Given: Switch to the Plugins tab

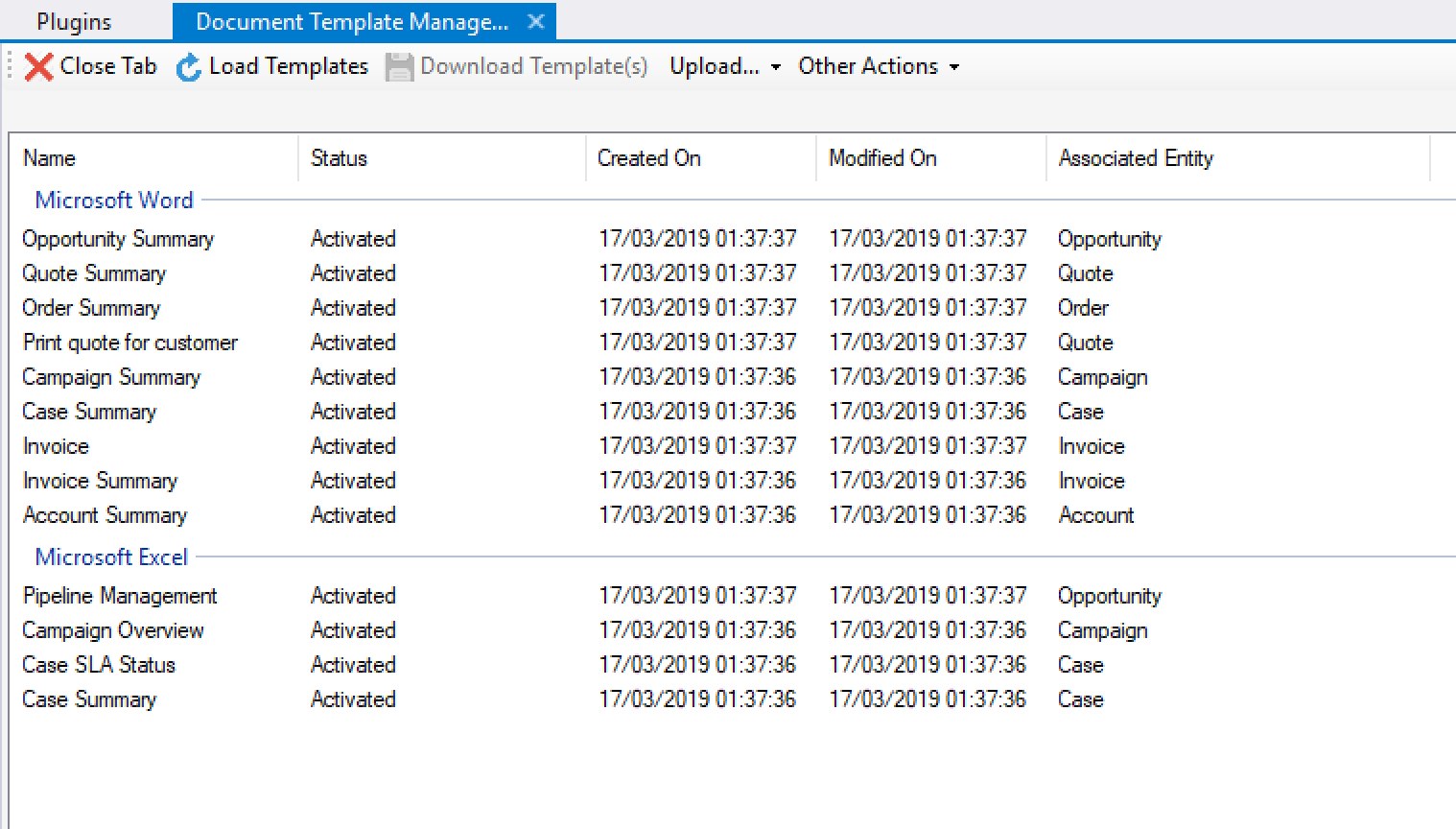Looking at the screenshot, I should (x=74, y=20).
